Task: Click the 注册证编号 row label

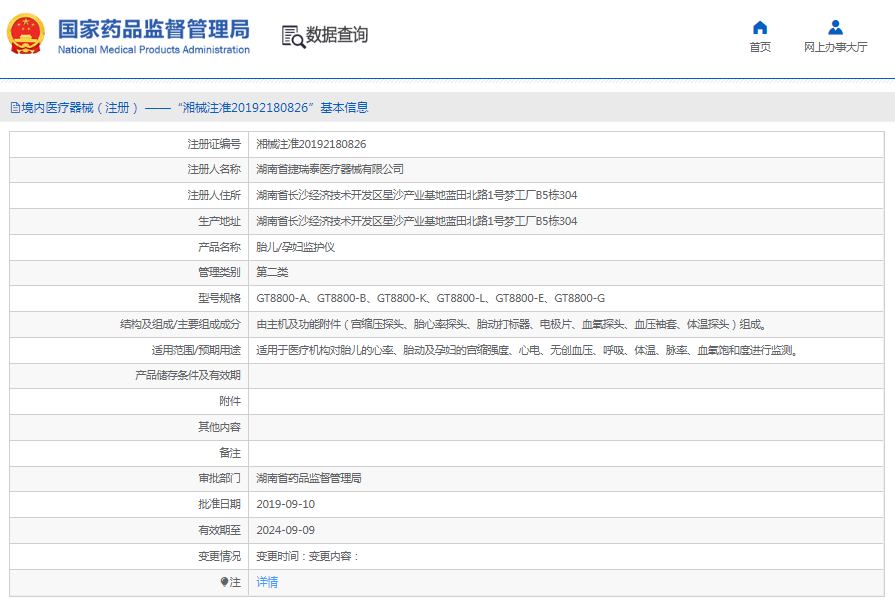Action: coord(214,144)
